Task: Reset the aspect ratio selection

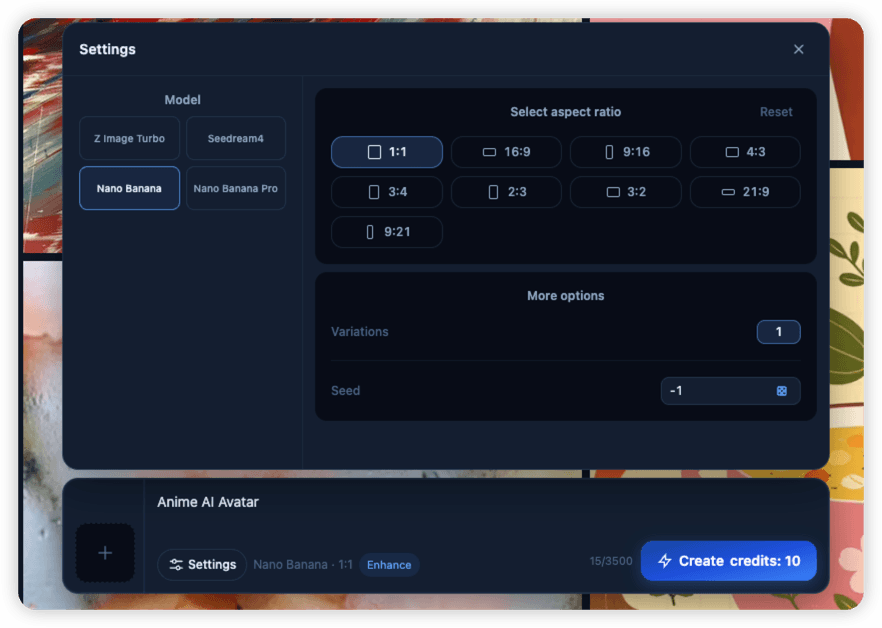Action: [x=776, y=112]
